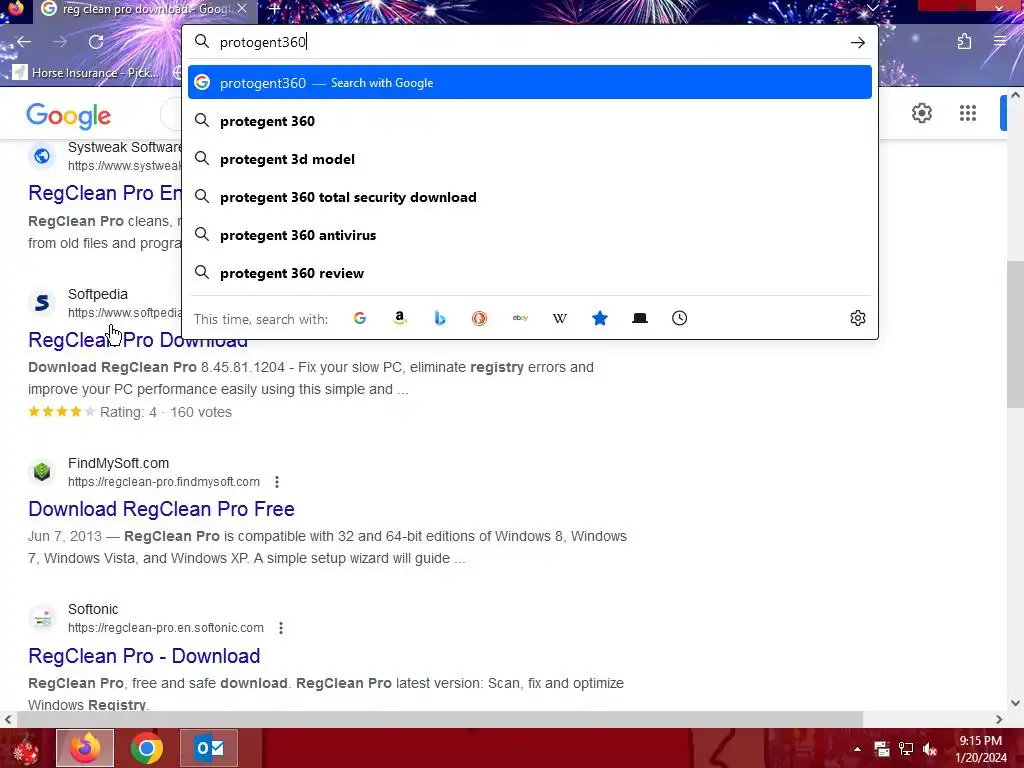
Task: Search with Google one-off engine icon
Action: click(360, 318)
